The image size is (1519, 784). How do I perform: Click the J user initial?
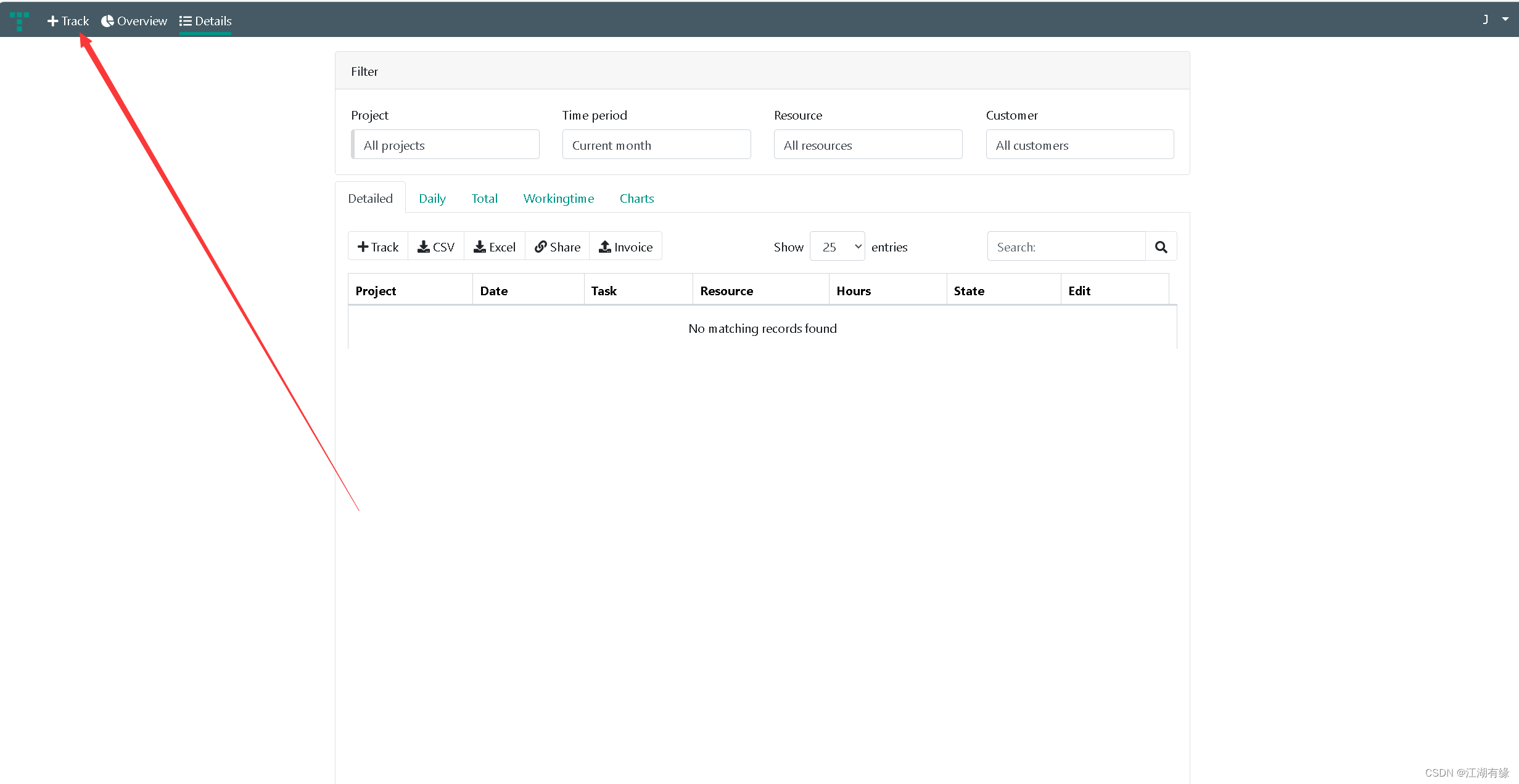click(1486, 20)
